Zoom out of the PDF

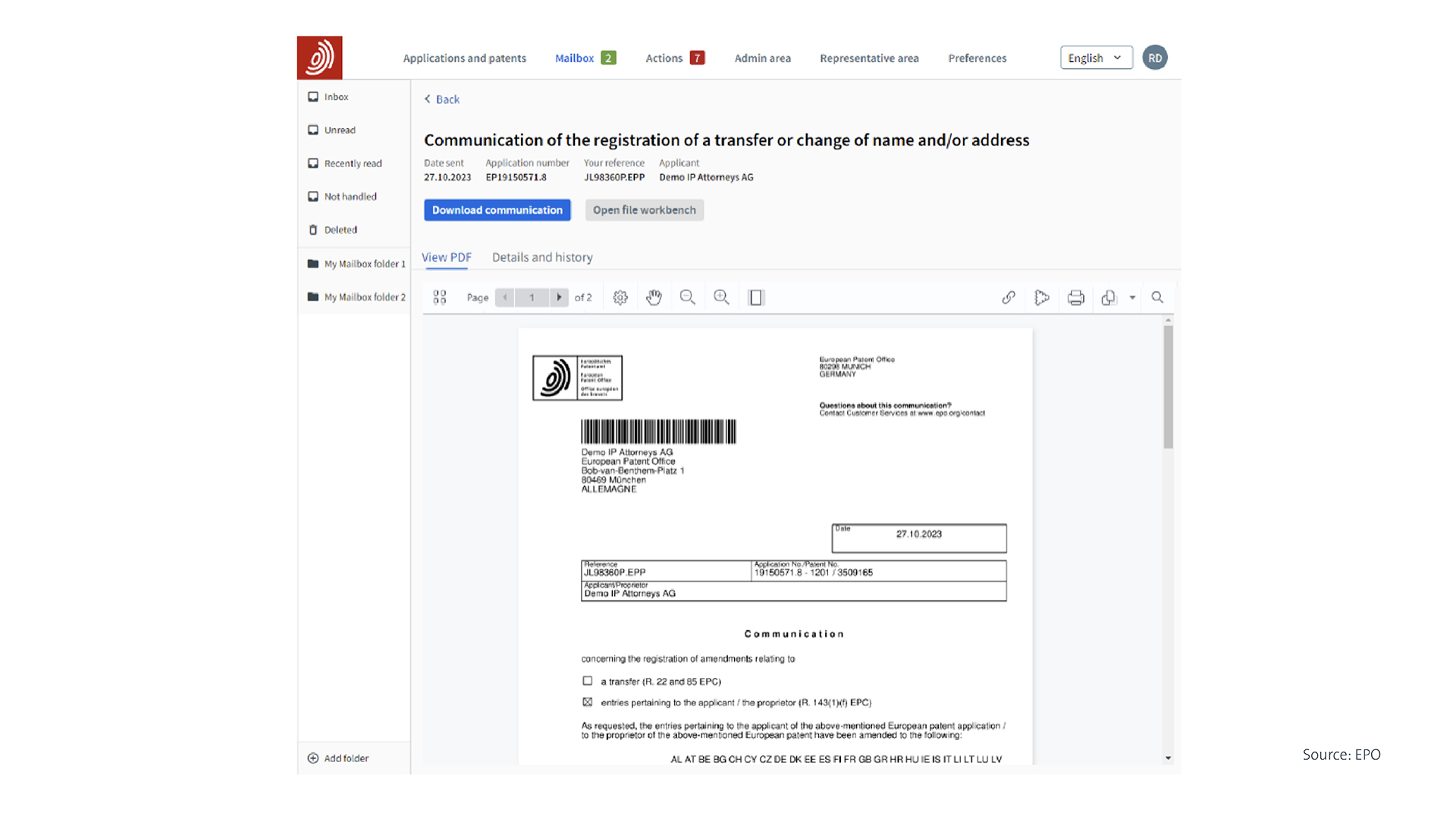pos(687,297)
